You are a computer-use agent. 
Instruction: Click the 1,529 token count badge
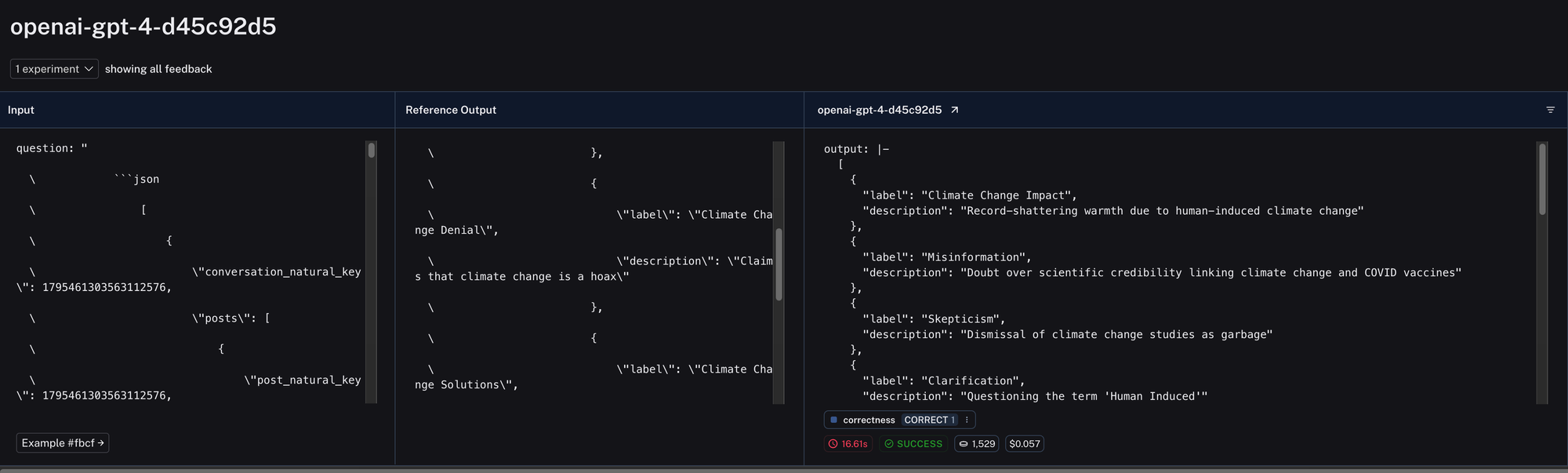tap(977, 444)
